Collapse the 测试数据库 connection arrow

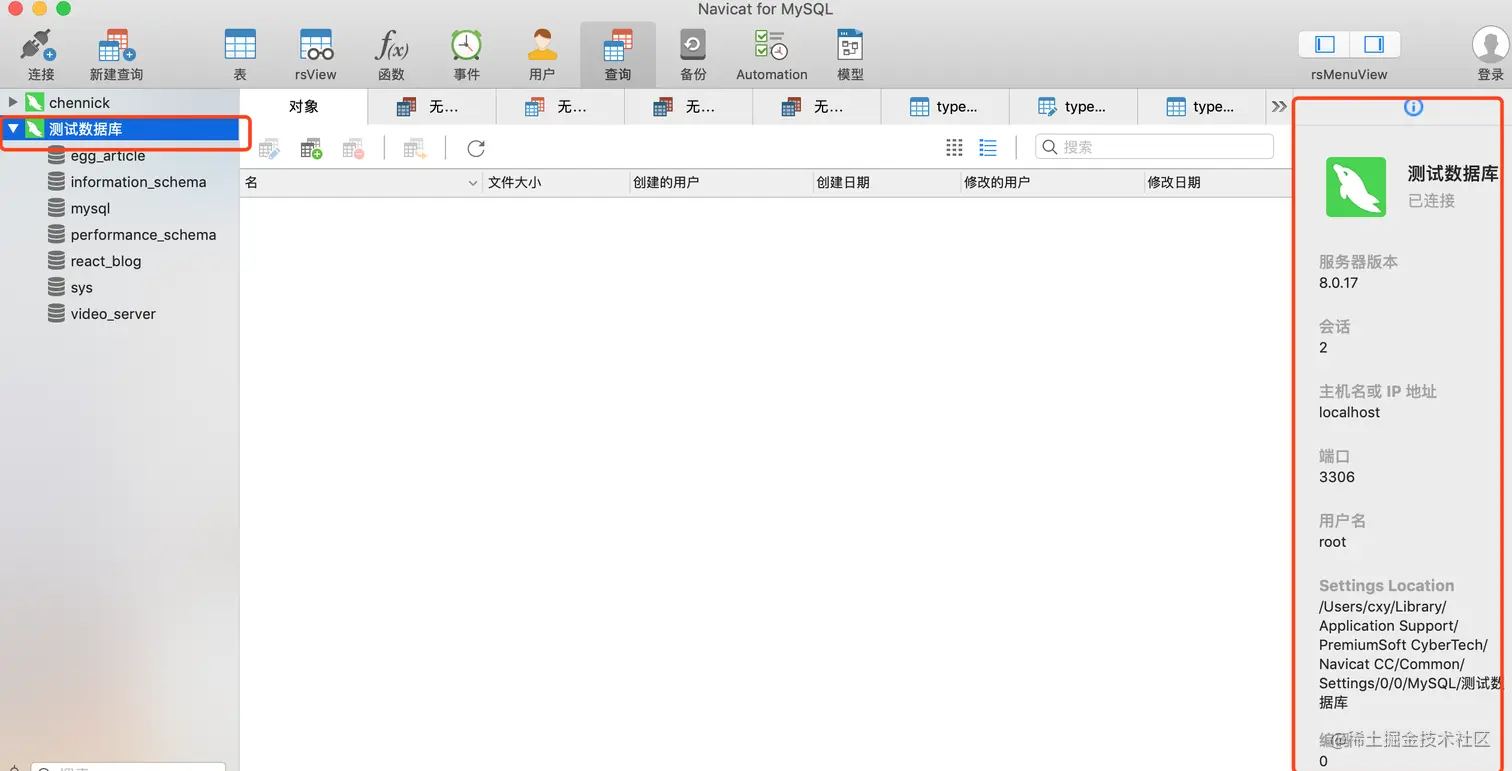click(13, 129)
